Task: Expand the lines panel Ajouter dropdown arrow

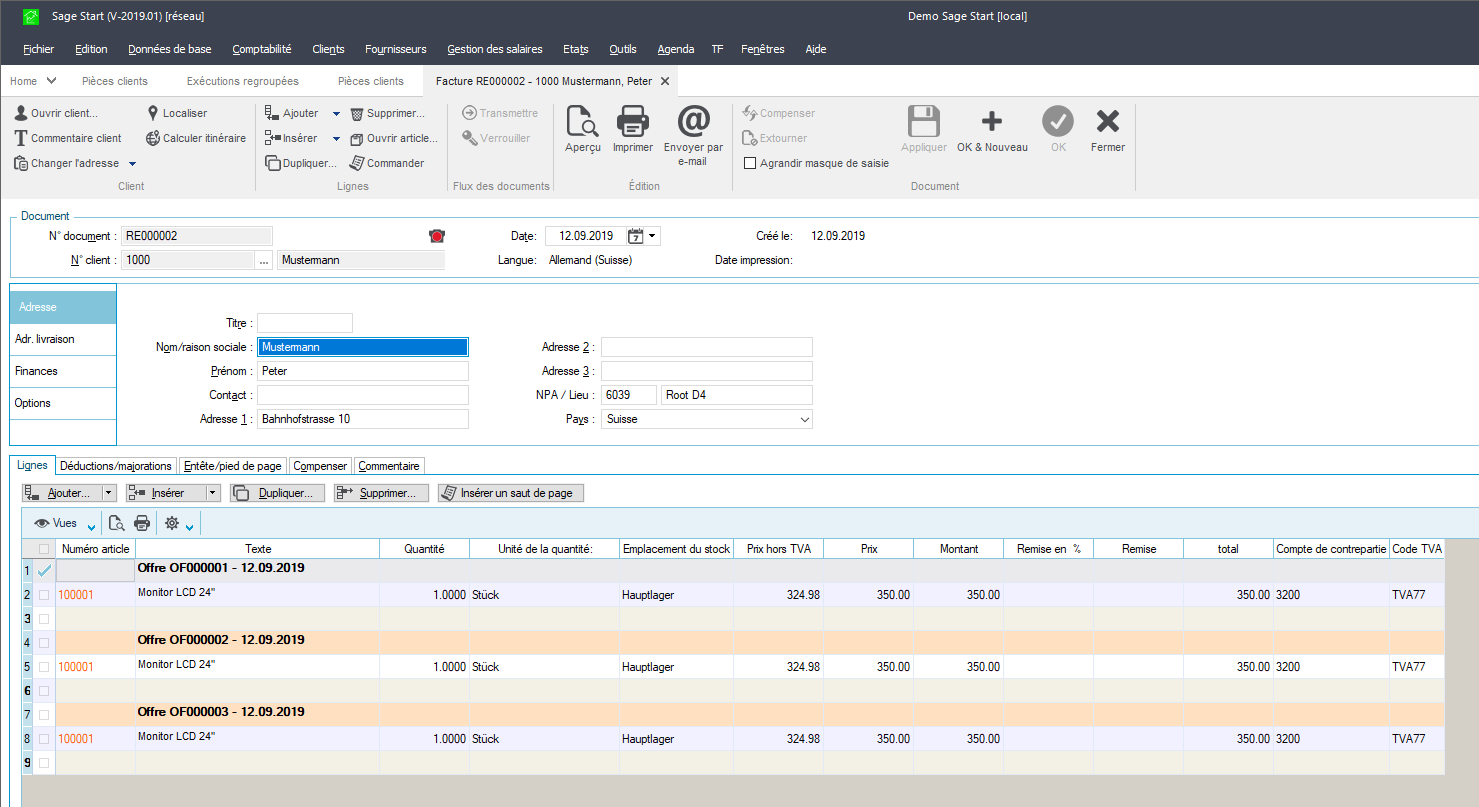Action: 109,493
